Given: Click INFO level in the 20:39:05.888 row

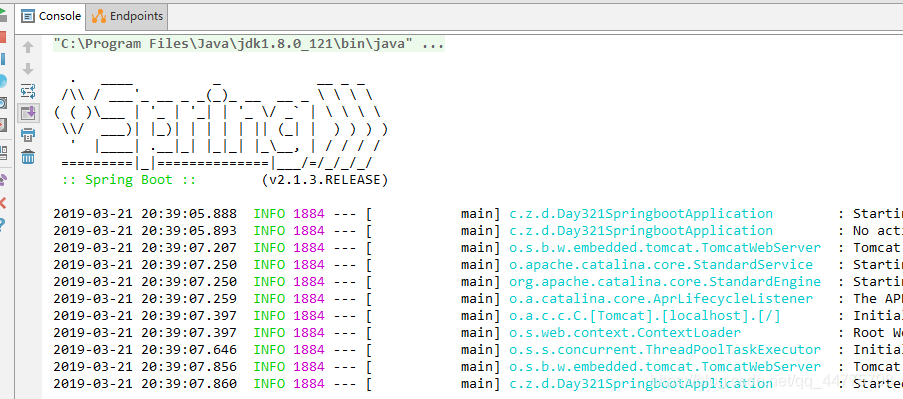Looking at the screenshot, I should [x=269, y=214].
